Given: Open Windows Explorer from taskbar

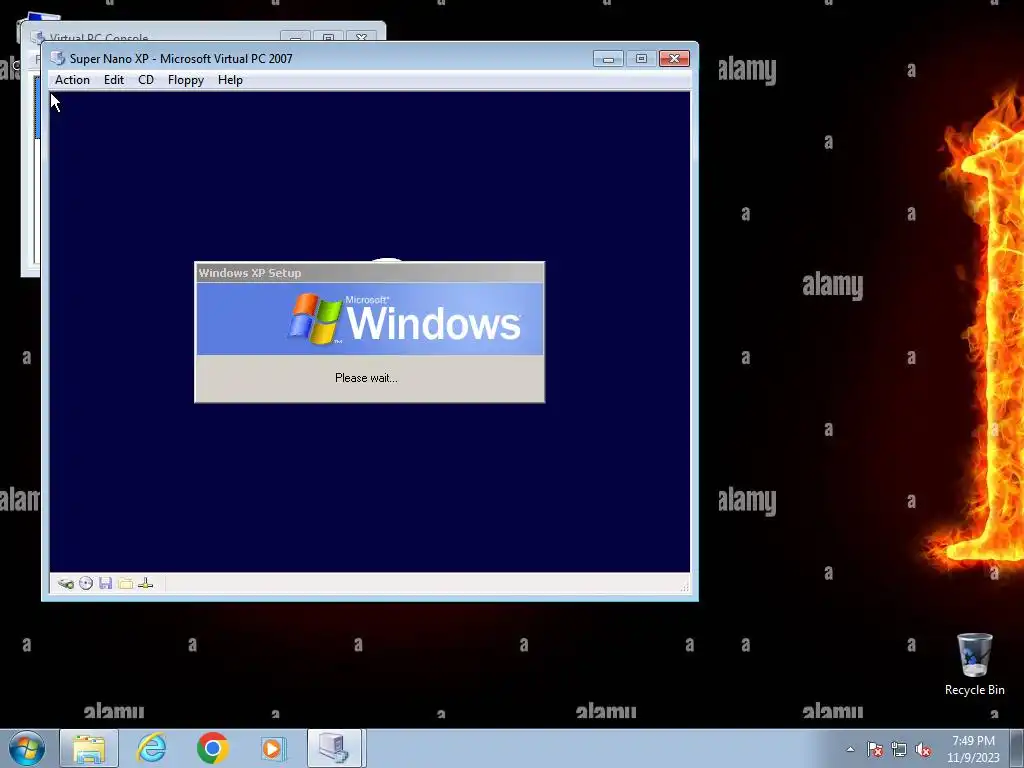Looking at the screenshot, I should 89,748.
